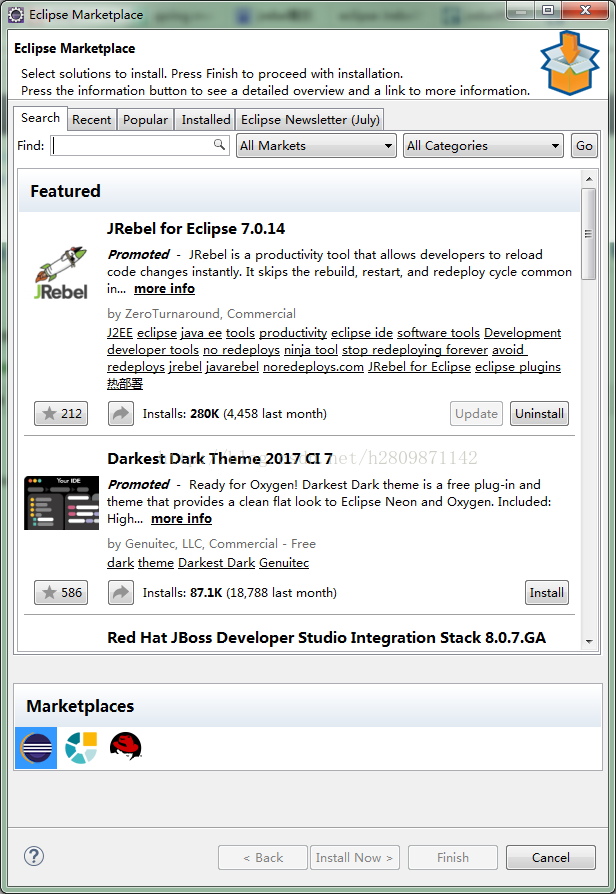Viewport: 616px width, 894px height.
Task: Click Red Hat JBoss Developer Studio Integration Stack title
Action: 326,637
